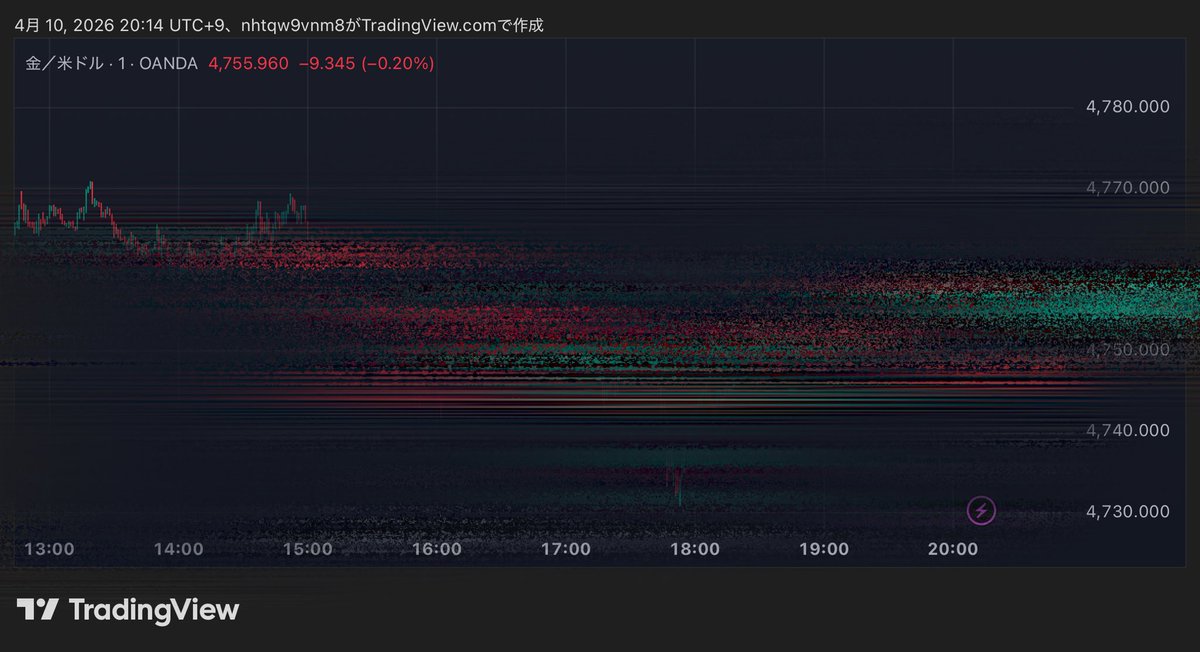Click the 4,740.000 price axis label

click(1128, 431)
